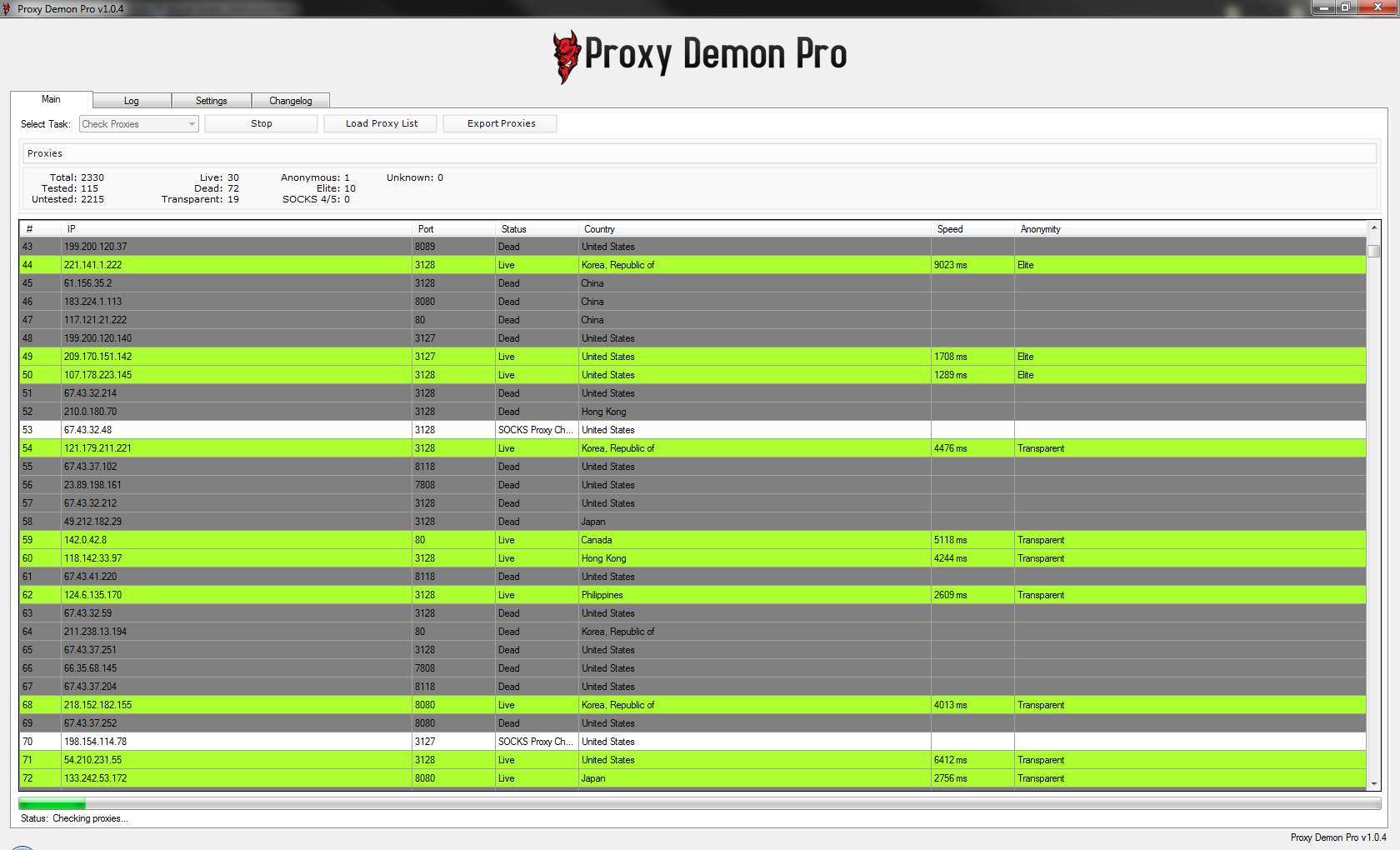Click the 4476 ms speed cell
1400x850 pixels.
tap(972, 448)
